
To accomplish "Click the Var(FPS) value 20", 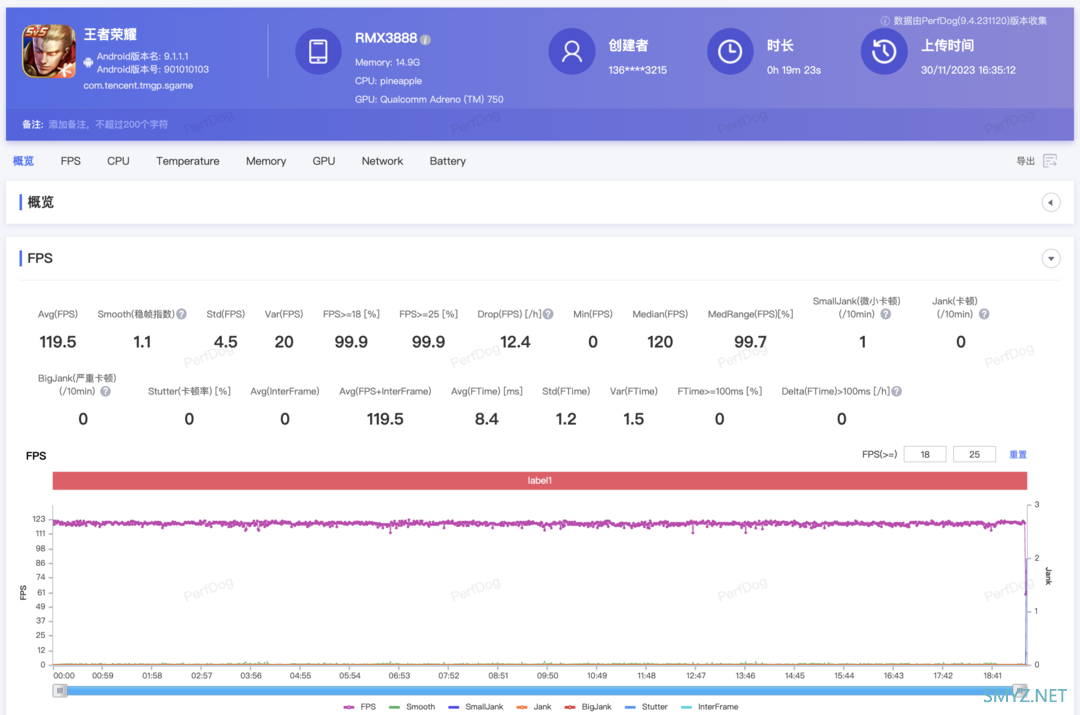I will (284, 342).
